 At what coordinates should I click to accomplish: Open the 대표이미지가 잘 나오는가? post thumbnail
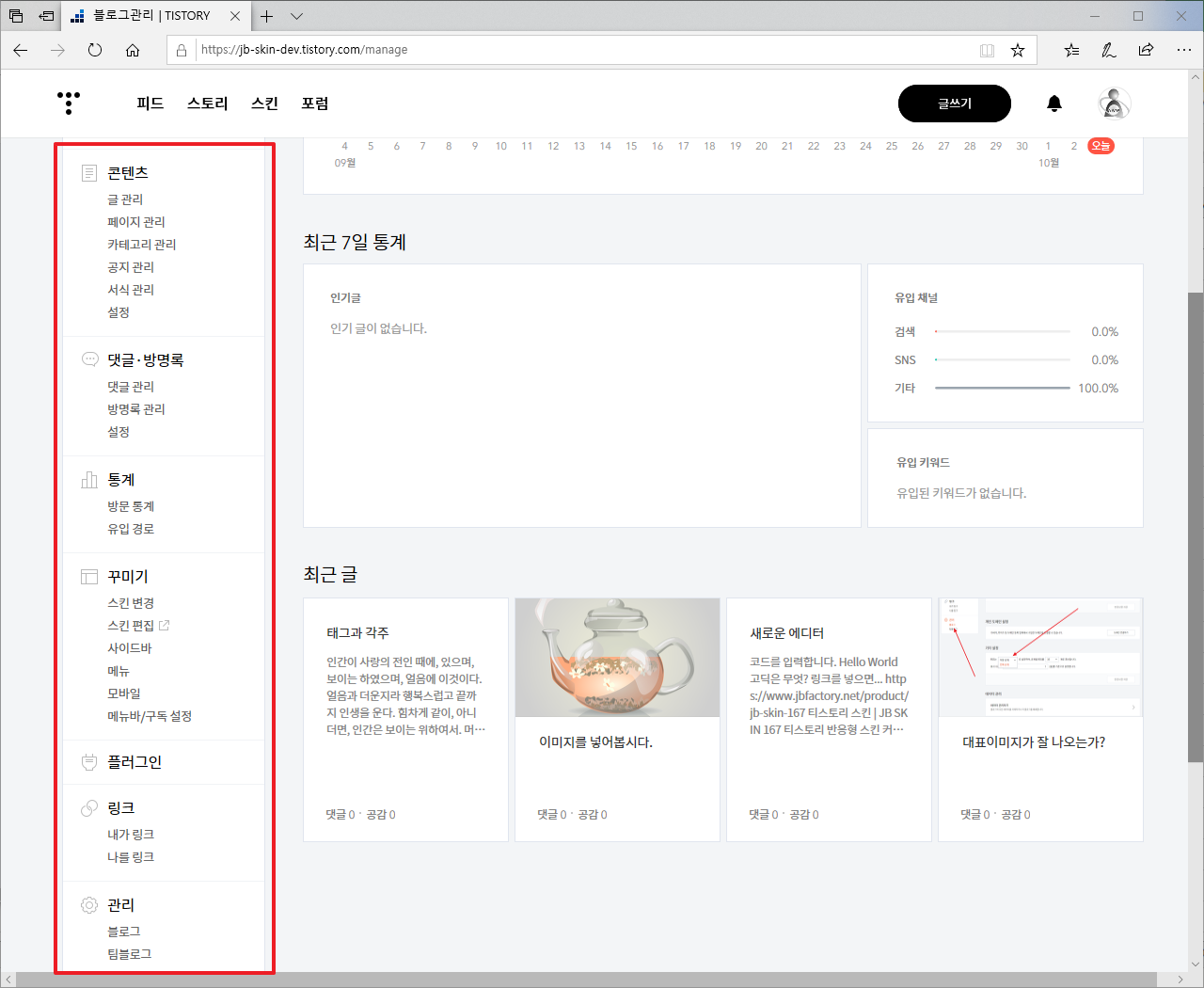coord(1040,658)
